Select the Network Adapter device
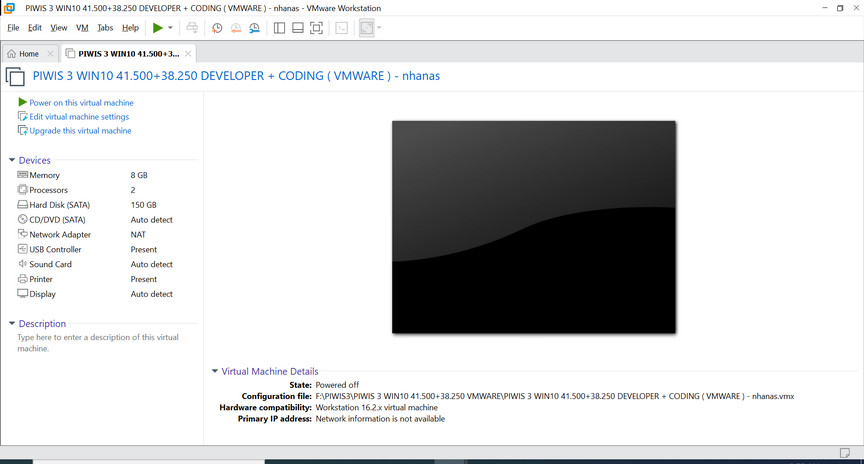This screenshot has width=864, height=464. [x=105, y=235]
